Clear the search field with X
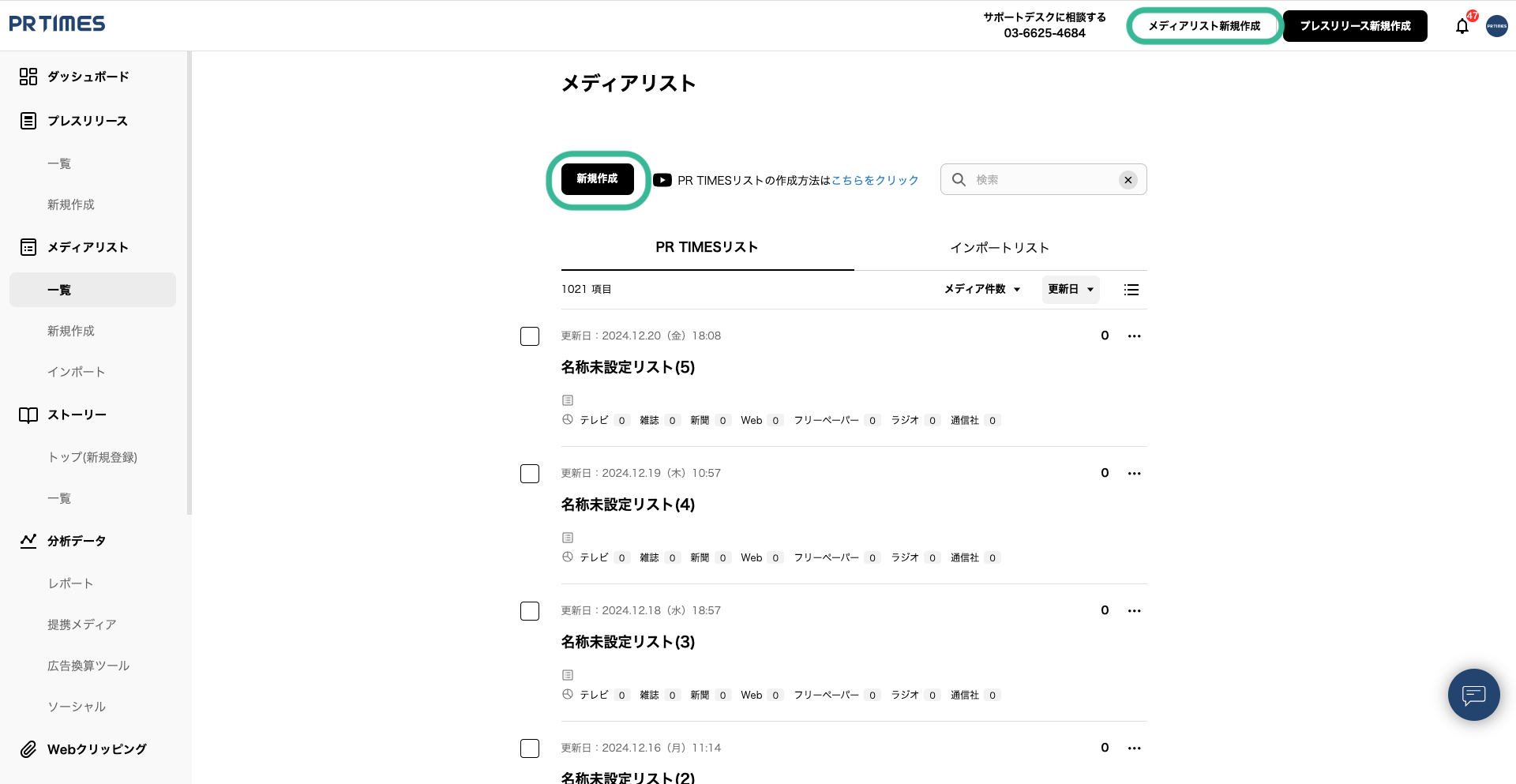Image resolution: width=1516 pixels, height=784 pixels. (1128, 180)
